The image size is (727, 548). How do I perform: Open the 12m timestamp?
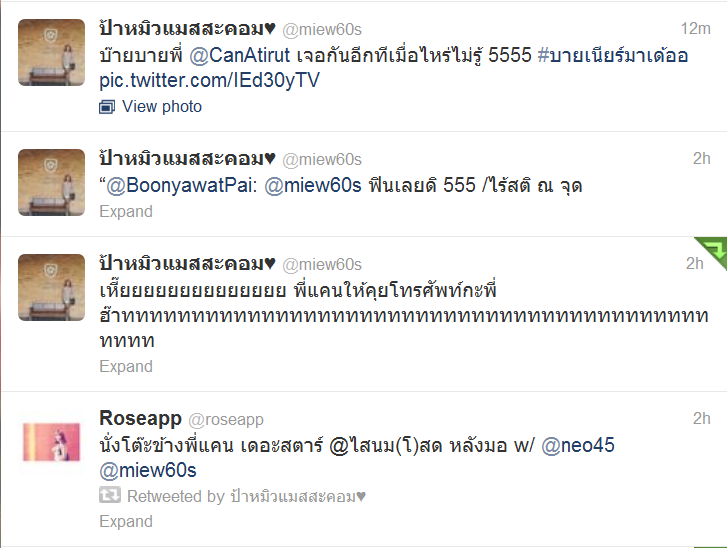click(x=695, y=29)
